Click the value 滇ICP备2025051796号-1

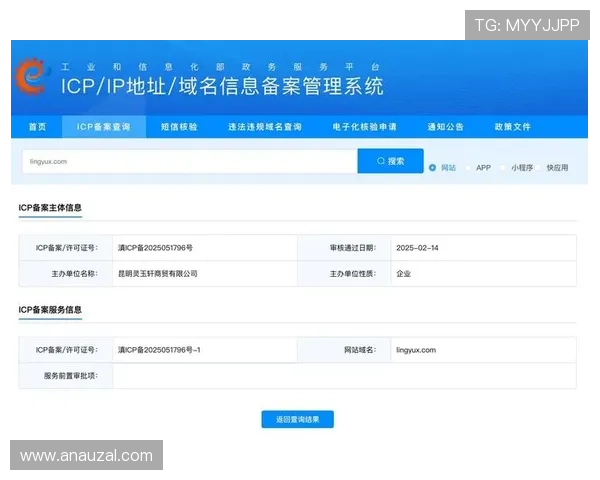click(x=159, y=350)
